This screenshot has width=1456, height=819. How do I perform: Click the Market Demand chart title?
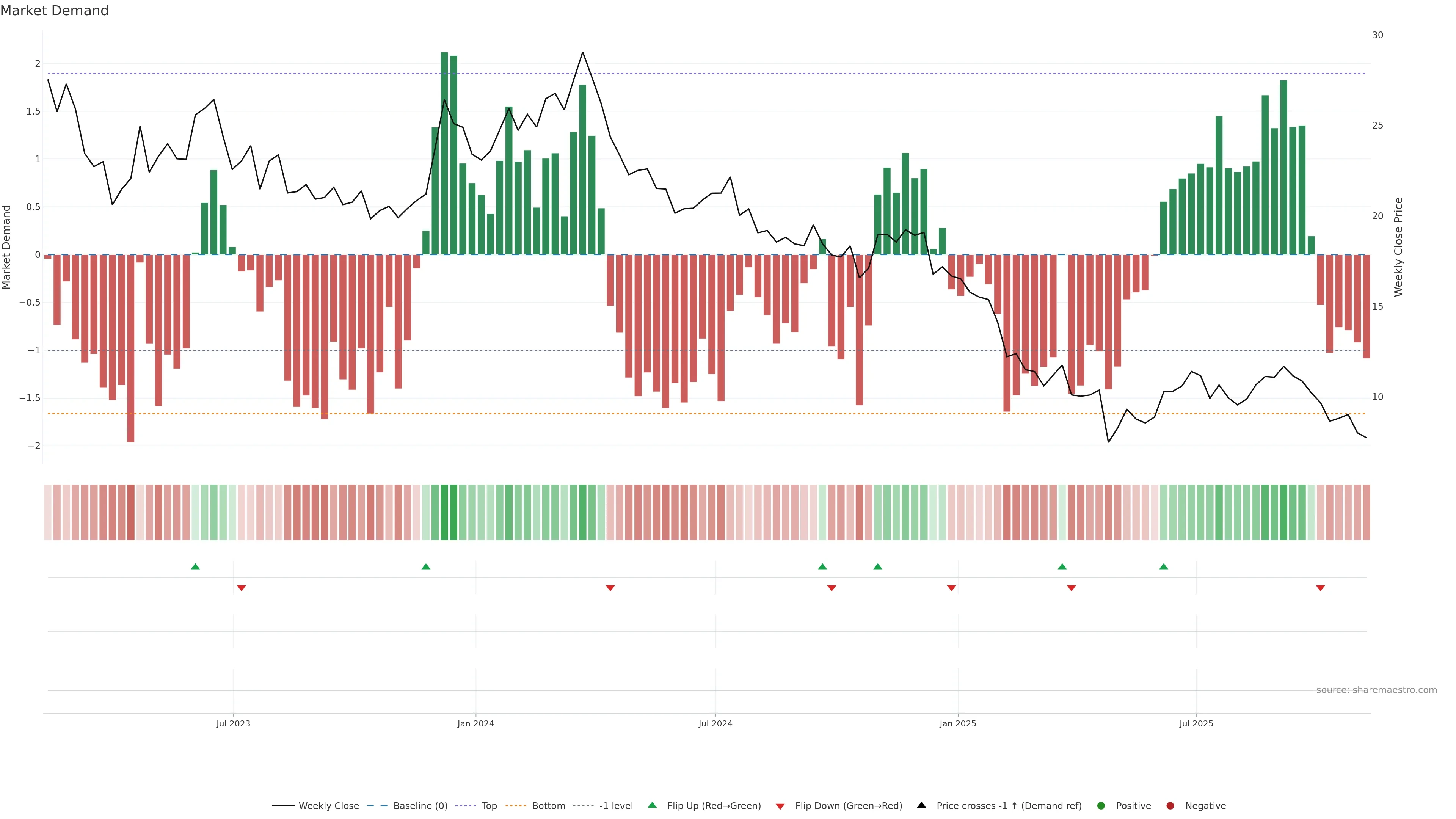(x=54, y=11)
